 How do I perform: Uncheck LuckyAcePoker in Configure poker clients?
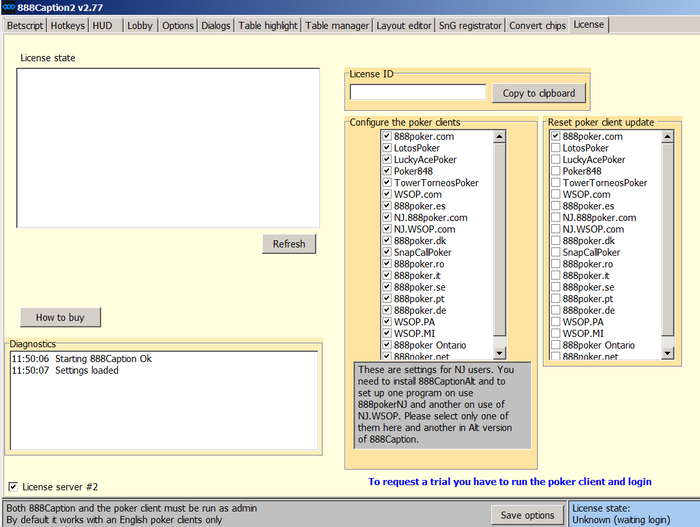387,159
